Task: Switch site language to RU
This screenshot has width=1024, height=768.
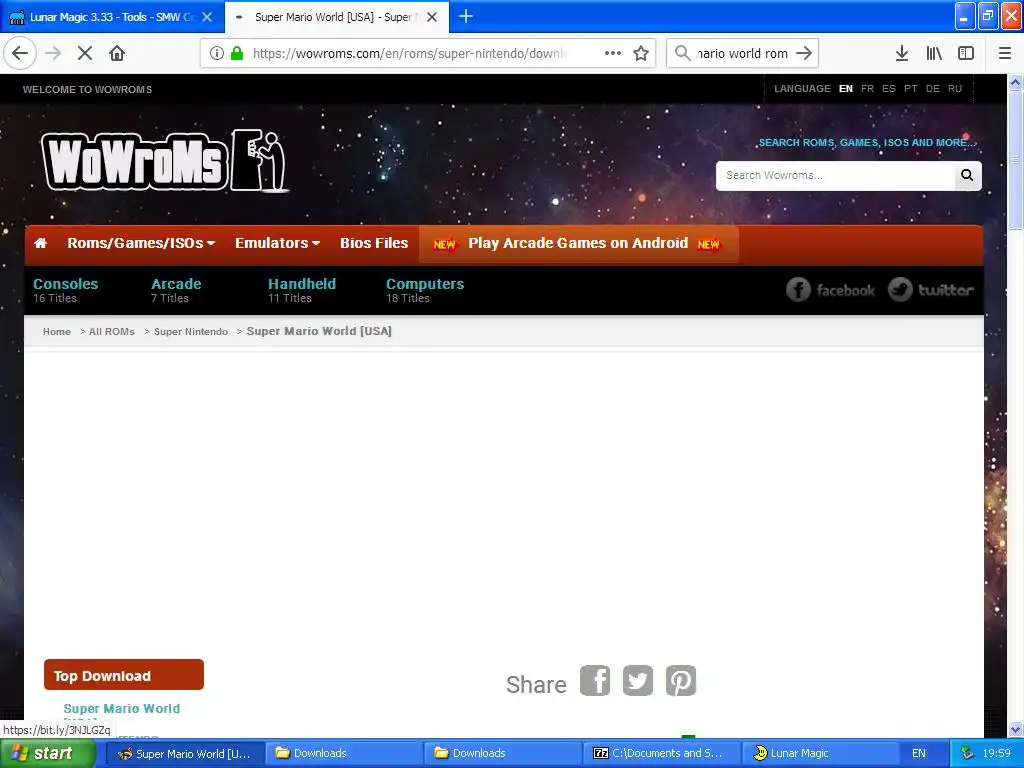Action: 955,89
